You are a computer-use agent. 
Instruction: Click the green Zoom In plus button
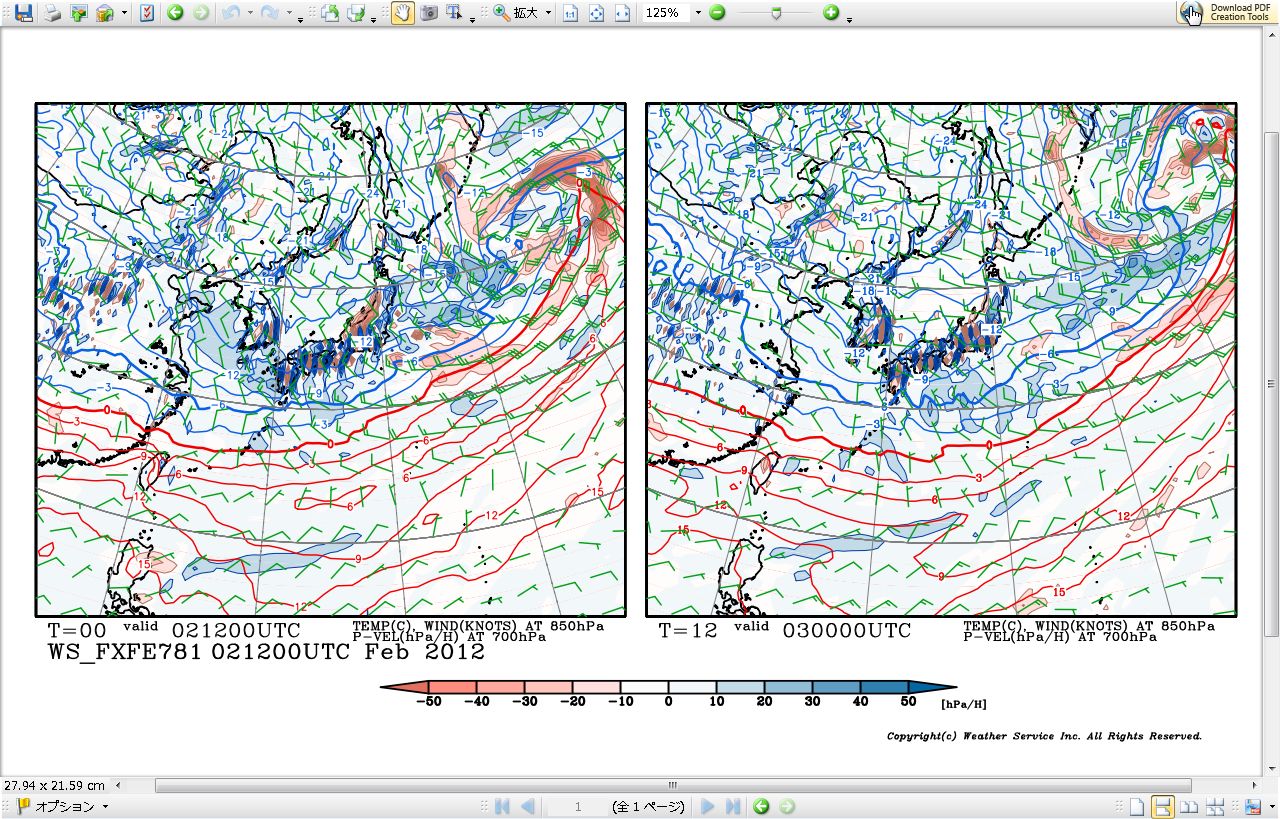831,13
